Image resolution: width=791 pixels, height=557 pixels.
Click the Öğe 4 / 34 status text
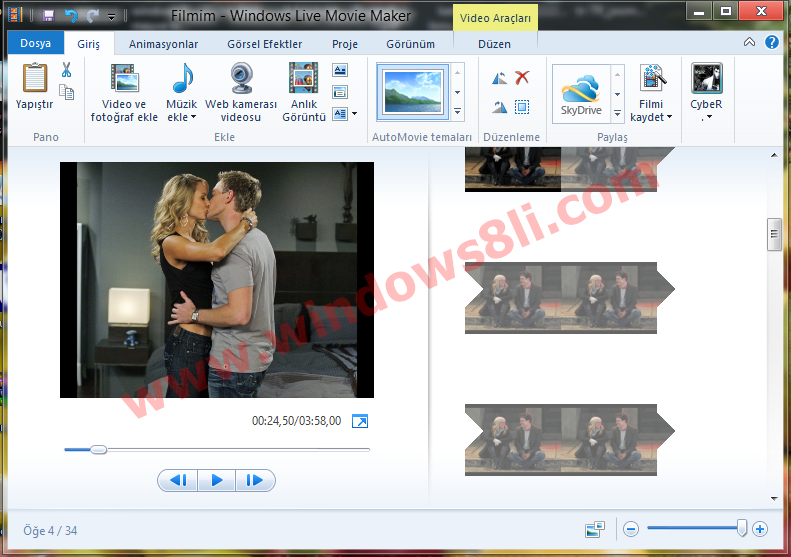click(50, 531)
